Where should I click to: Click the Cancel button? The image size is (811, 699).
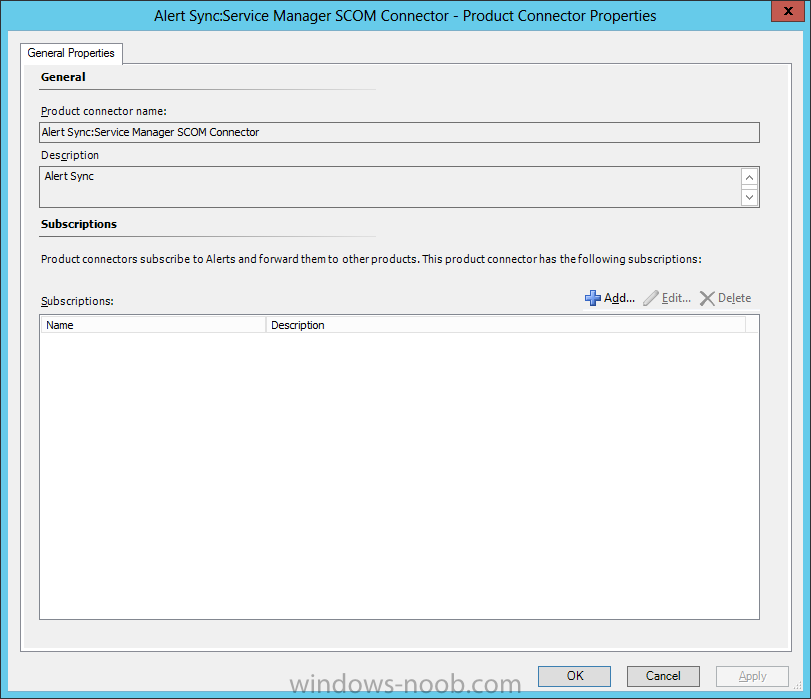point(663,676)
